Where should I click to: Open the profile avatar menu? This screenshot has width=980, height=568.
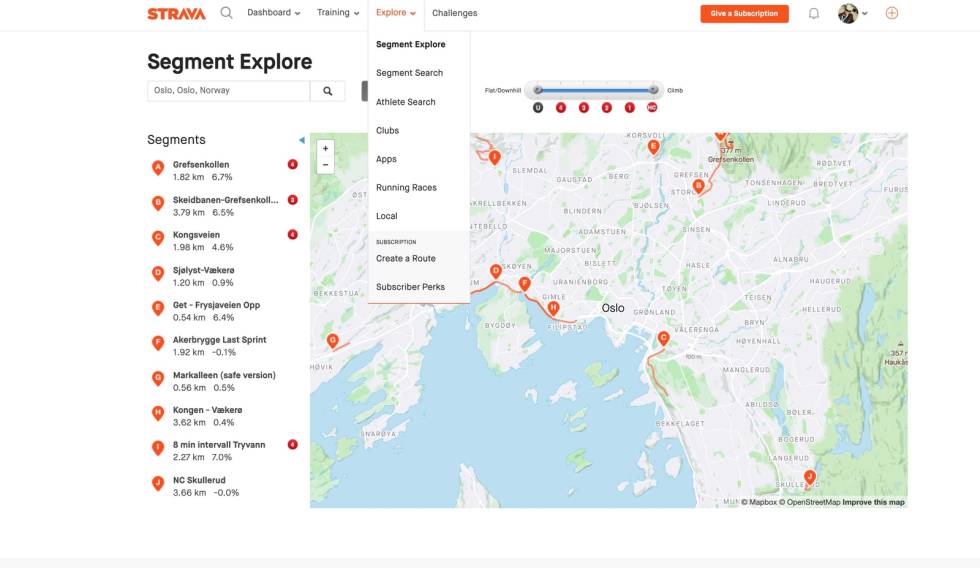(x=852, y=13)
